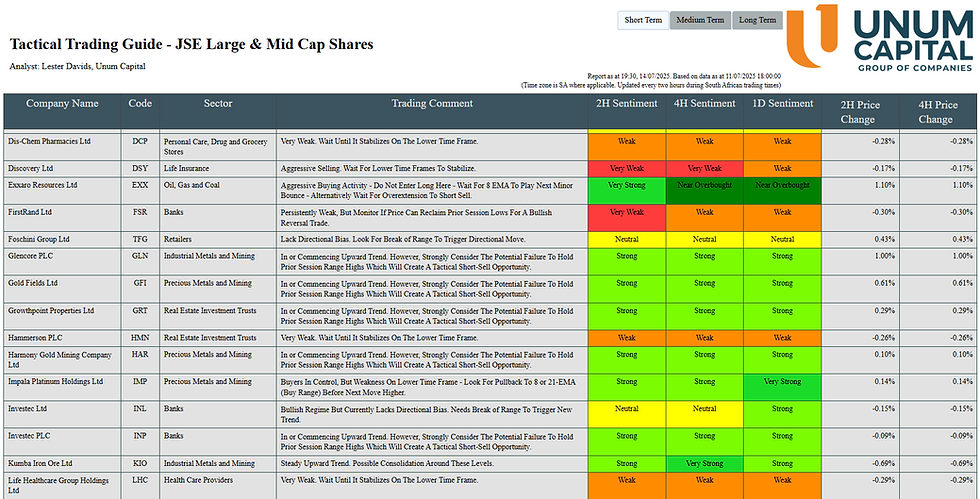Select the Kumba Iron Ore Ltd name
Viewport: 980px width, 499px height.
pyautogui.click(x=40, y=463)
